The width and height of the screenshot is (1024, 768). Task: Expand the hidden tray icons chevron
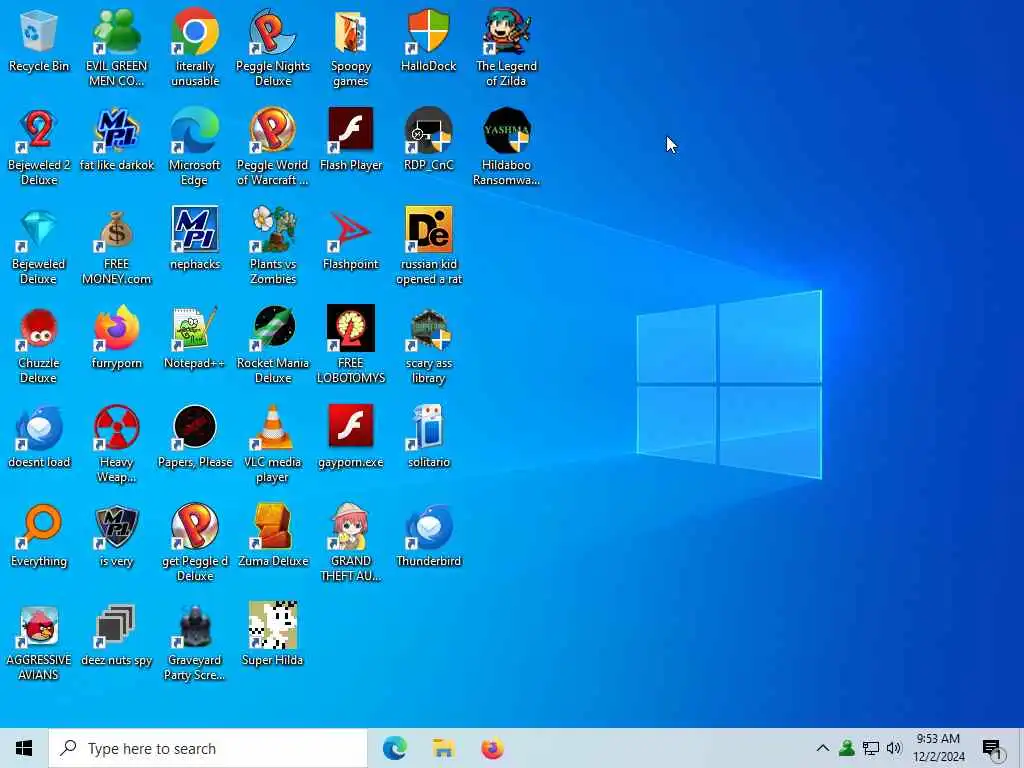823,748
